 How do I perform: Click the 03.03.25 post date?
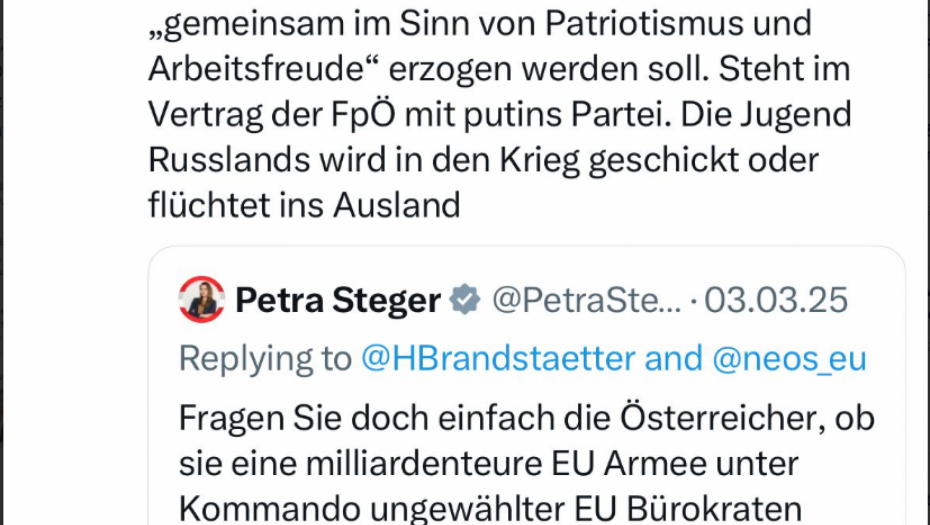pos(776,300)
